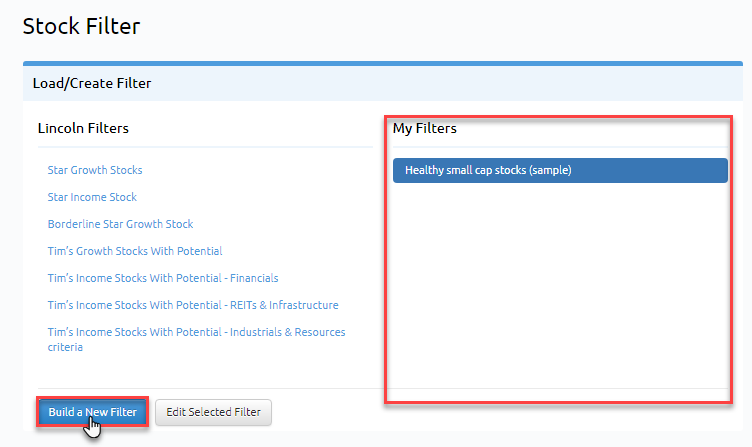Screen dimensions: 752x447
Task: Click blank space right of Edit Selected Filter
Action: tap(504, 415)
